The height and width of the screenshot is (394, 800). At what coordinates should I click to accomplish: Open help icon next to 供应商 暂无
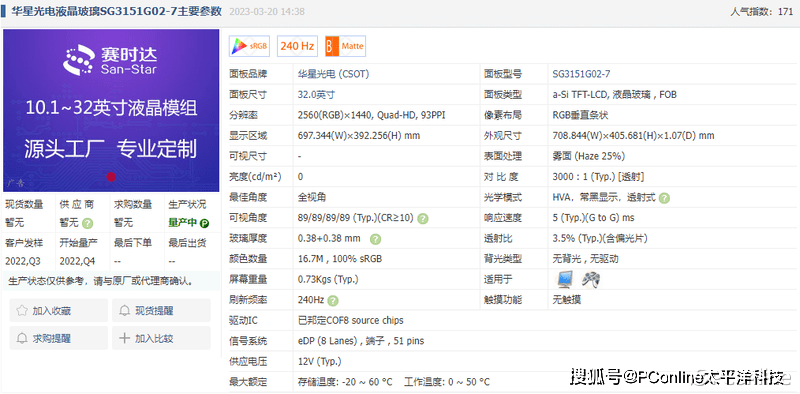88,223
